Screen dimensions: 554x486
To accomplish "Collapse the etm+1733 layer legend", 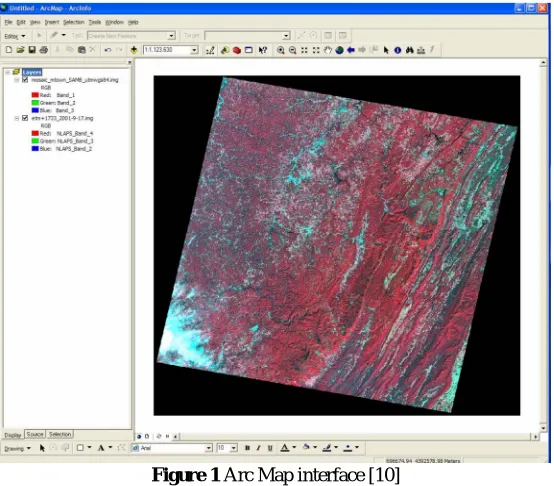I will pyautogui.click(x=17, y=118).
